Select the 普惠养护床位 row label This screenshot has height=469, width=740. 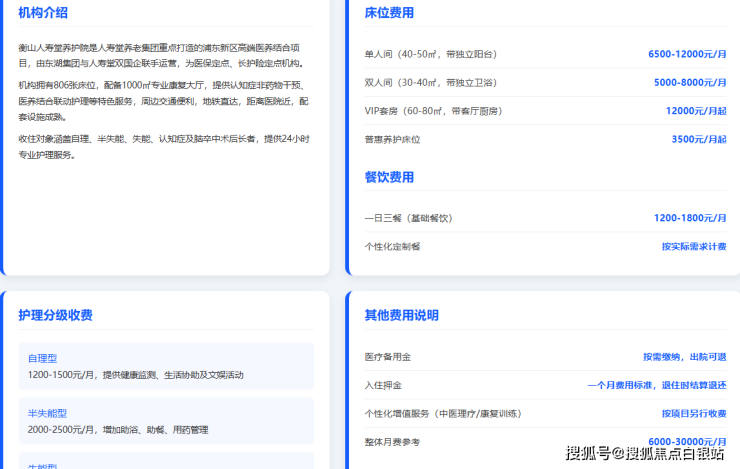[392, 140]
